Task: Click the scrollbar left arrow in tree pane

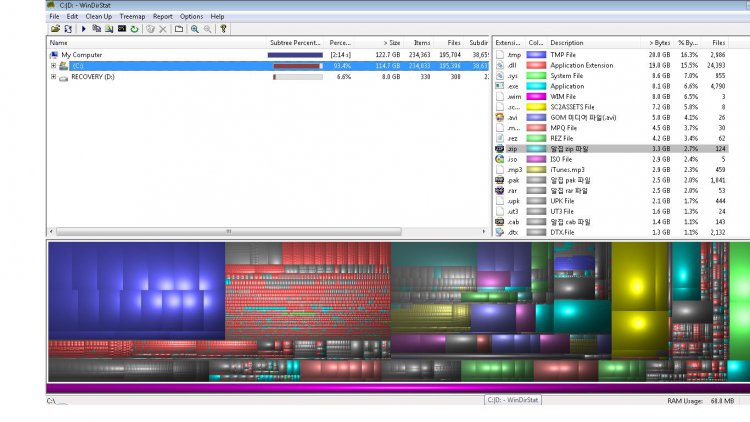Action: pos(51,232)
